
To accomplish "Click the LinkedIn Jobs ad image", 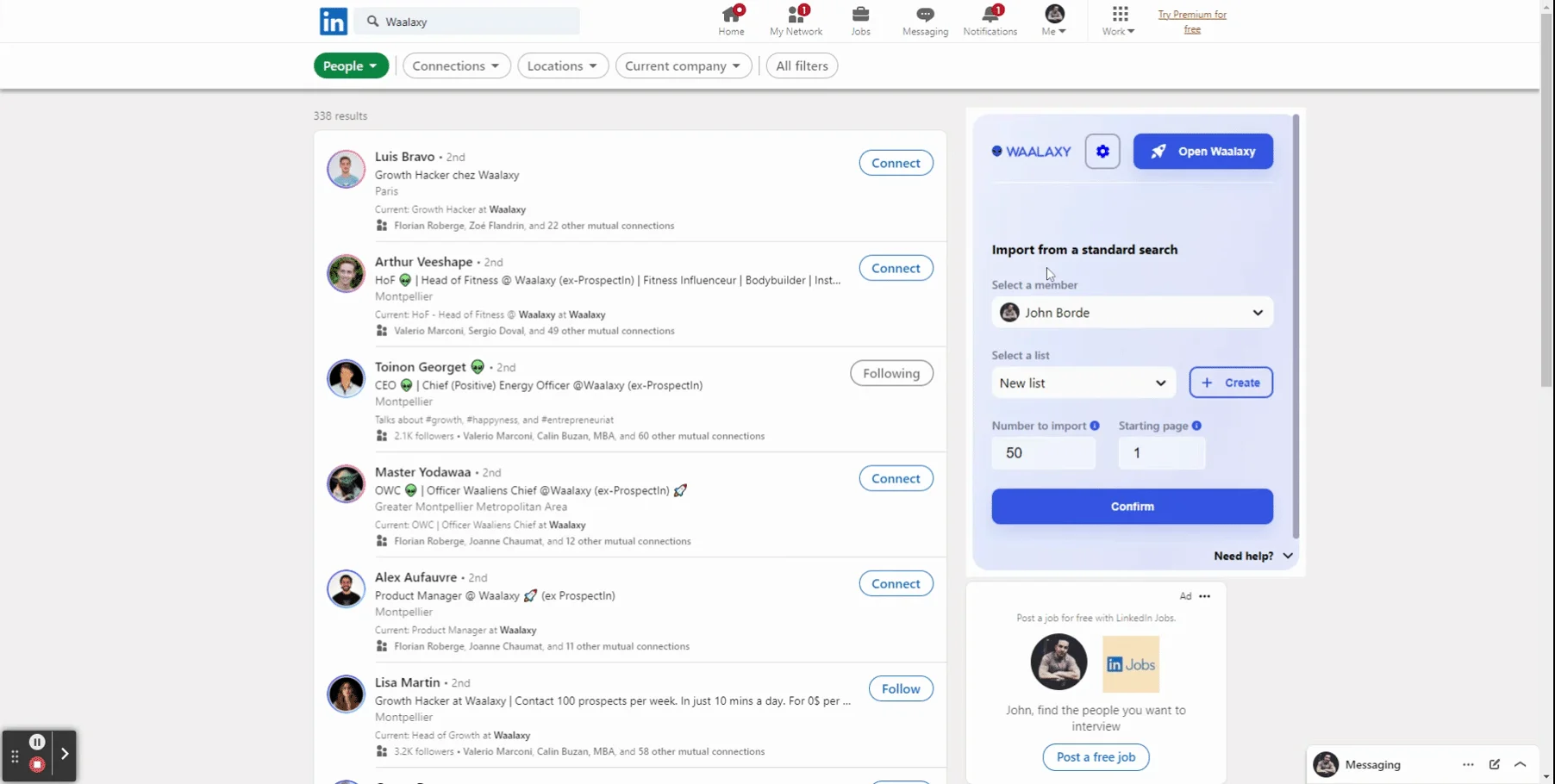I will pyautogui.click(x=1131, y=664).
